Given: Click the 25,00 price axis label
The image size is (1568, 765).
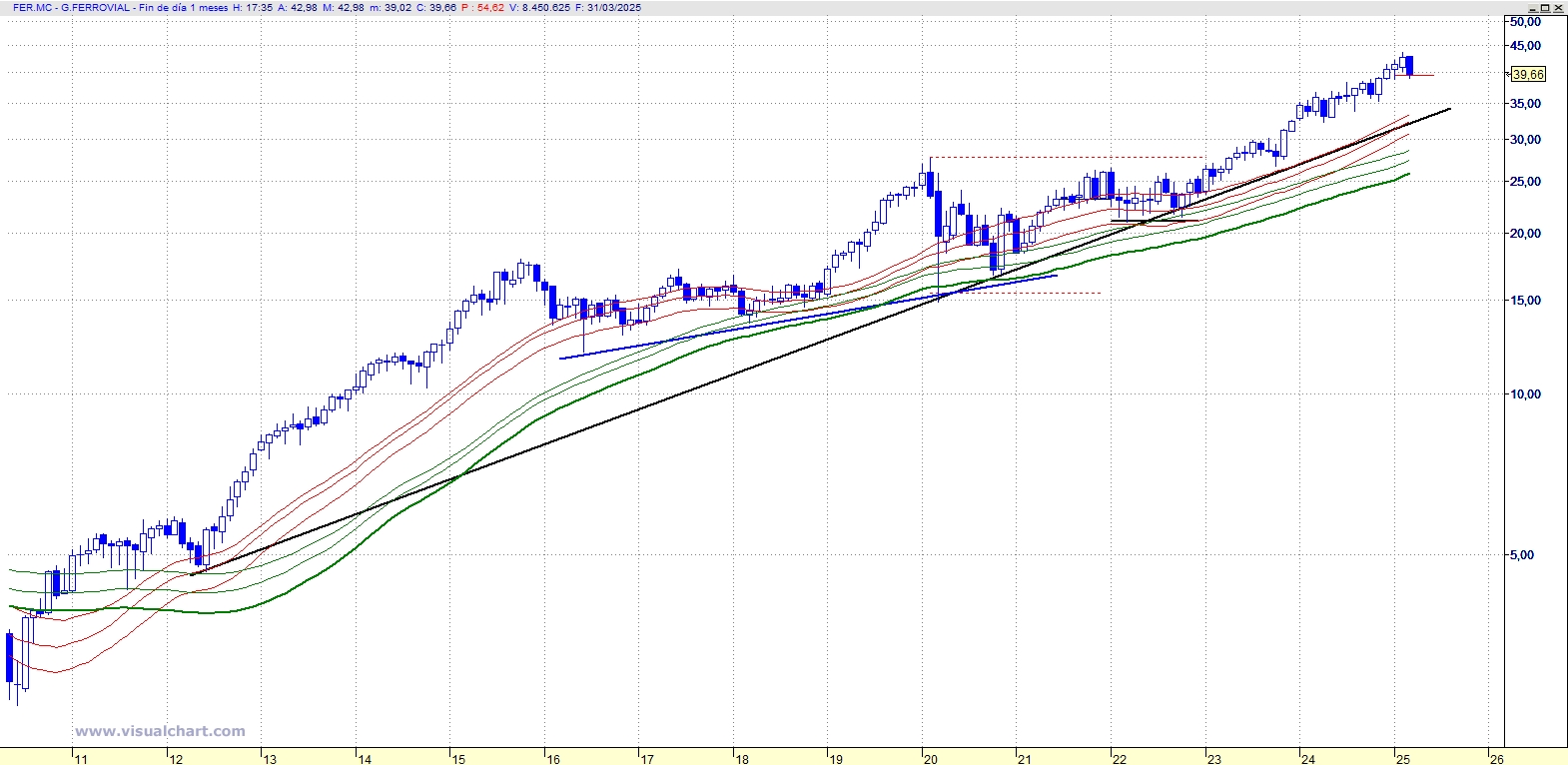Looking at the screenshot, I should coord(1525,181).
